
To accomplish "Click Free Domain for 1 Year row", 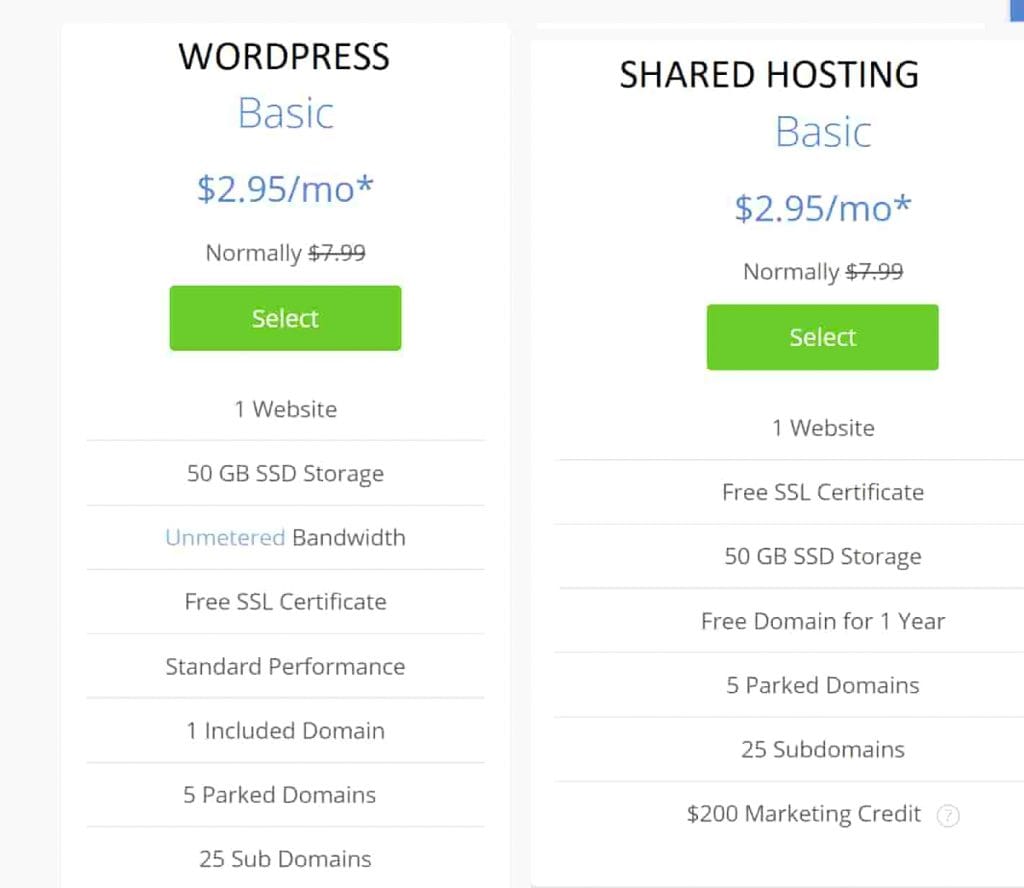I will coord(822,621).
